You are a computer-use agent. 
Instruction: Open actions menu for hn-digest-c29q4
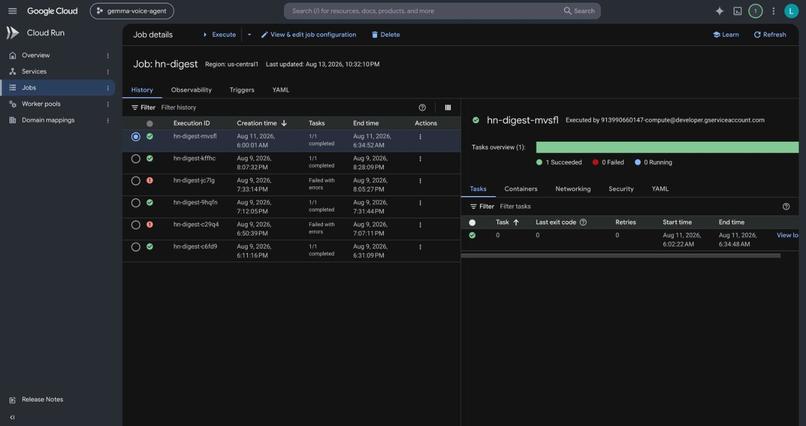click(420, 225)
